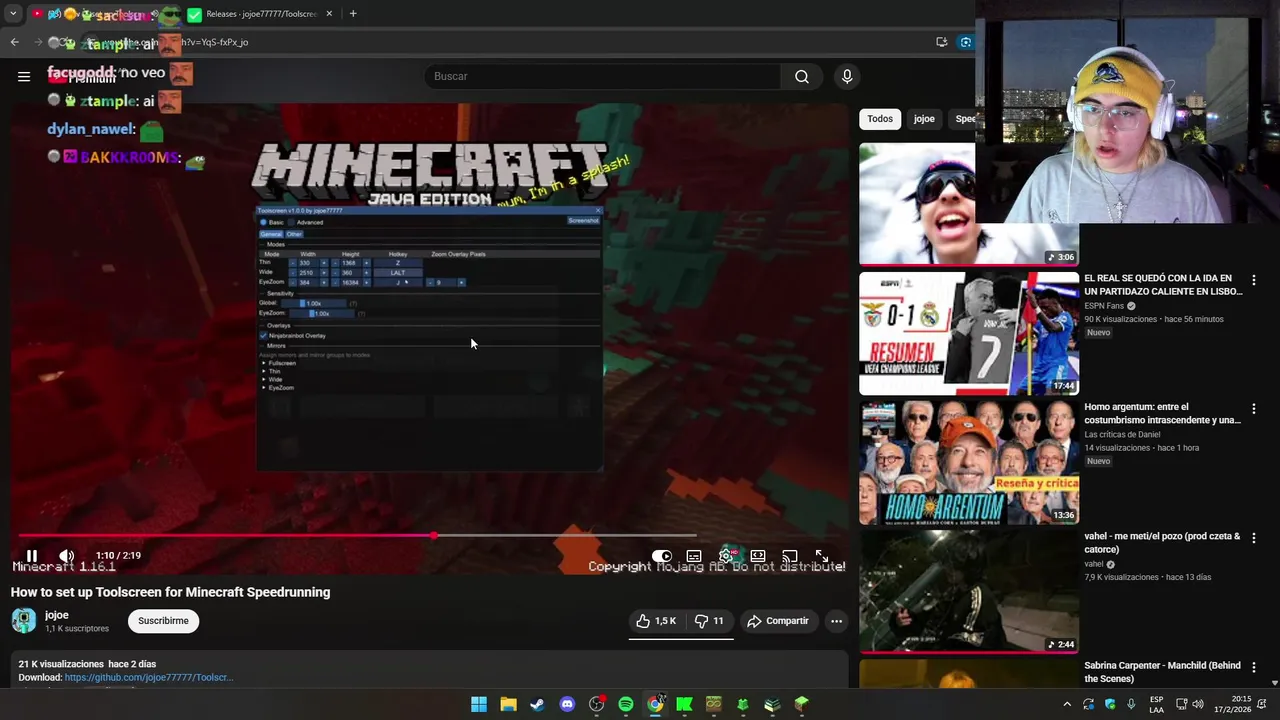Viewport: 1280px width, 720px height.
Task: Show hidden system tray icons
Action: (x=1067, y=704)
